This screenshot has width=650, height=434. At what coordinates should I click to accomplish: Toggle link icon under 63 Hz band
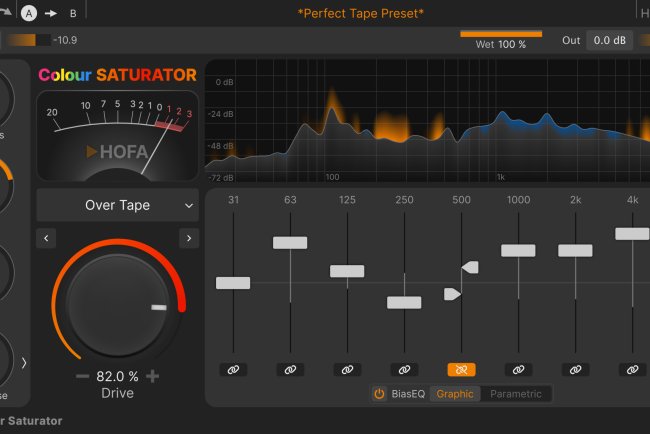click(x=290, y=370)
